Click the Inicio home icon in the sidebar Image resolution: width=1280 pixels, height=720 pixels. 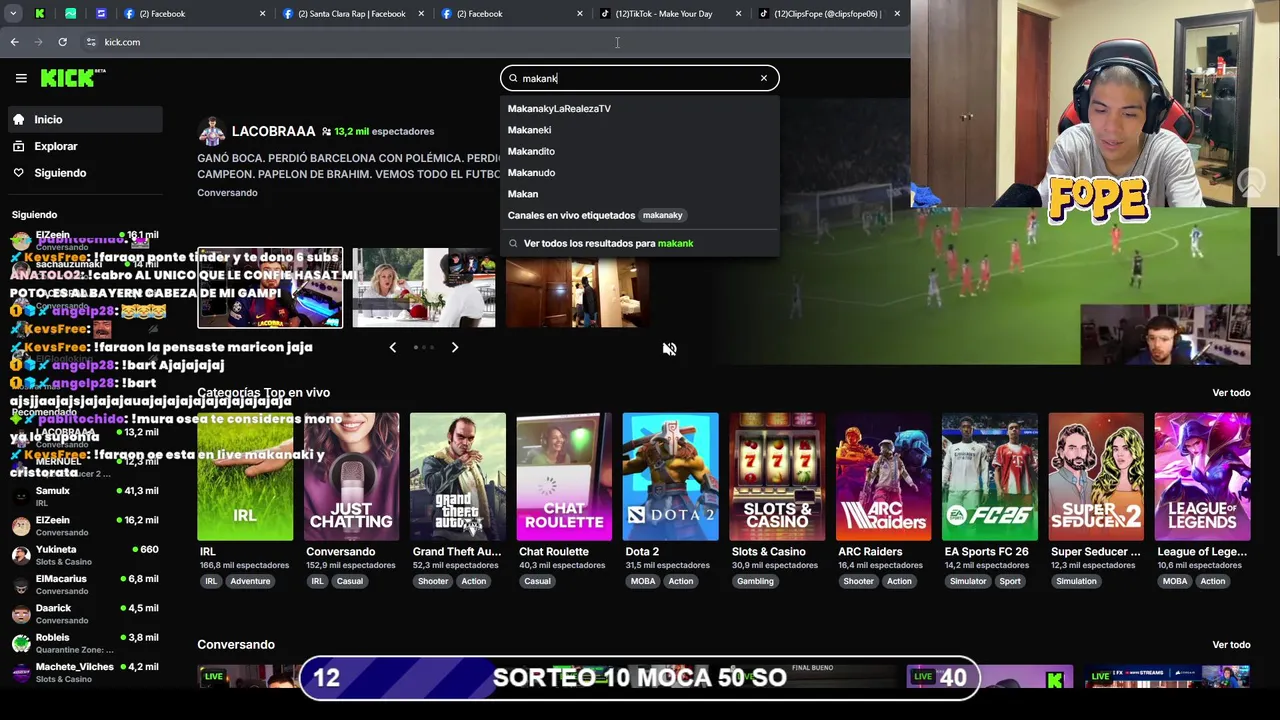[x=19, y=119]
